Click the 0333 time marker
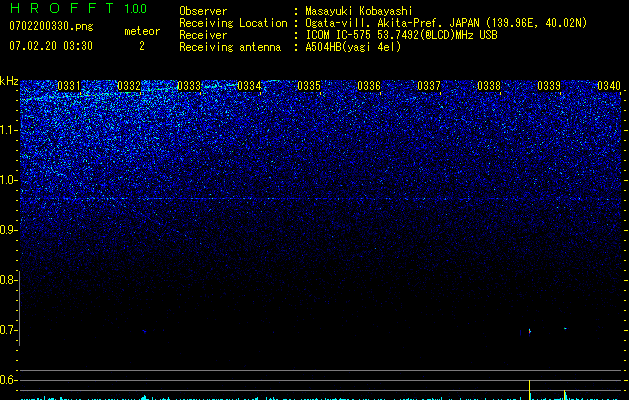 pos(189,86)
